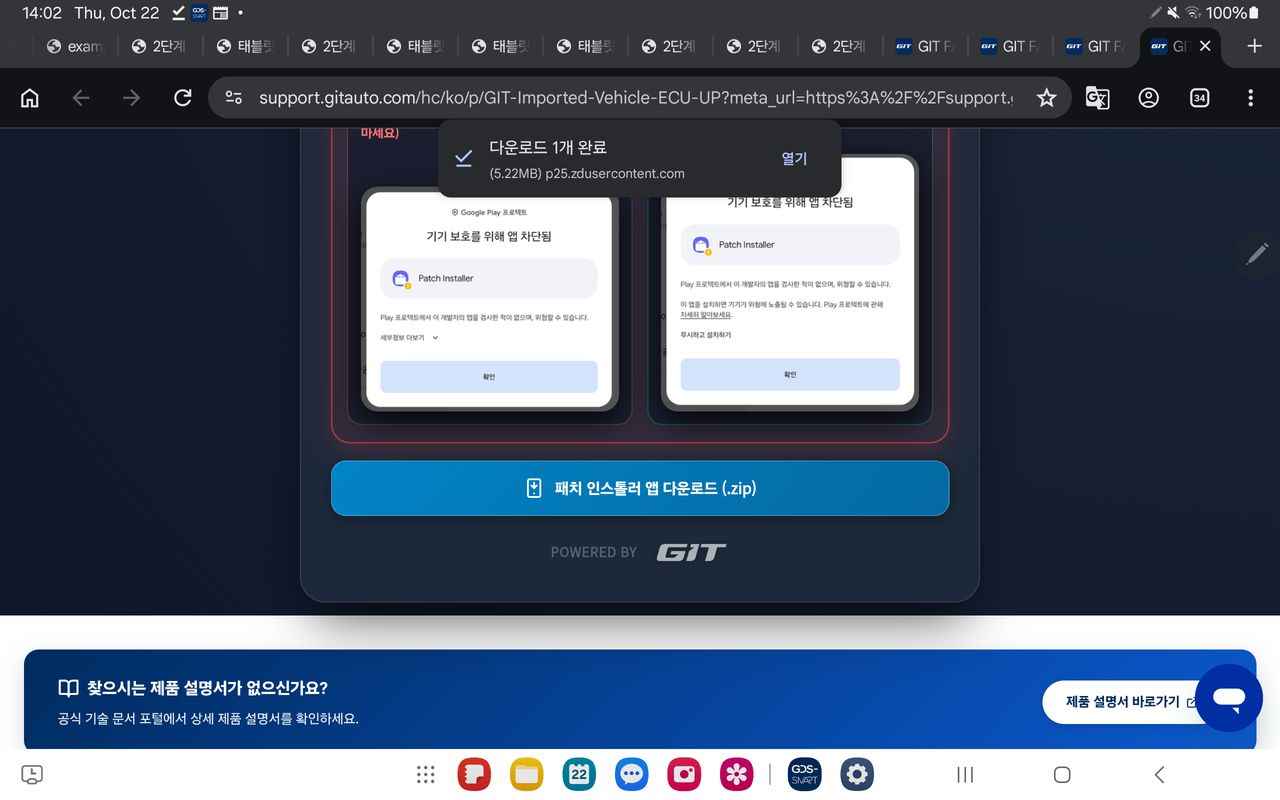Image resolution: width=1280 pixels, height=800 pixels.
Task: Click the browser forward arrow
Action: [x=131, y=98]
